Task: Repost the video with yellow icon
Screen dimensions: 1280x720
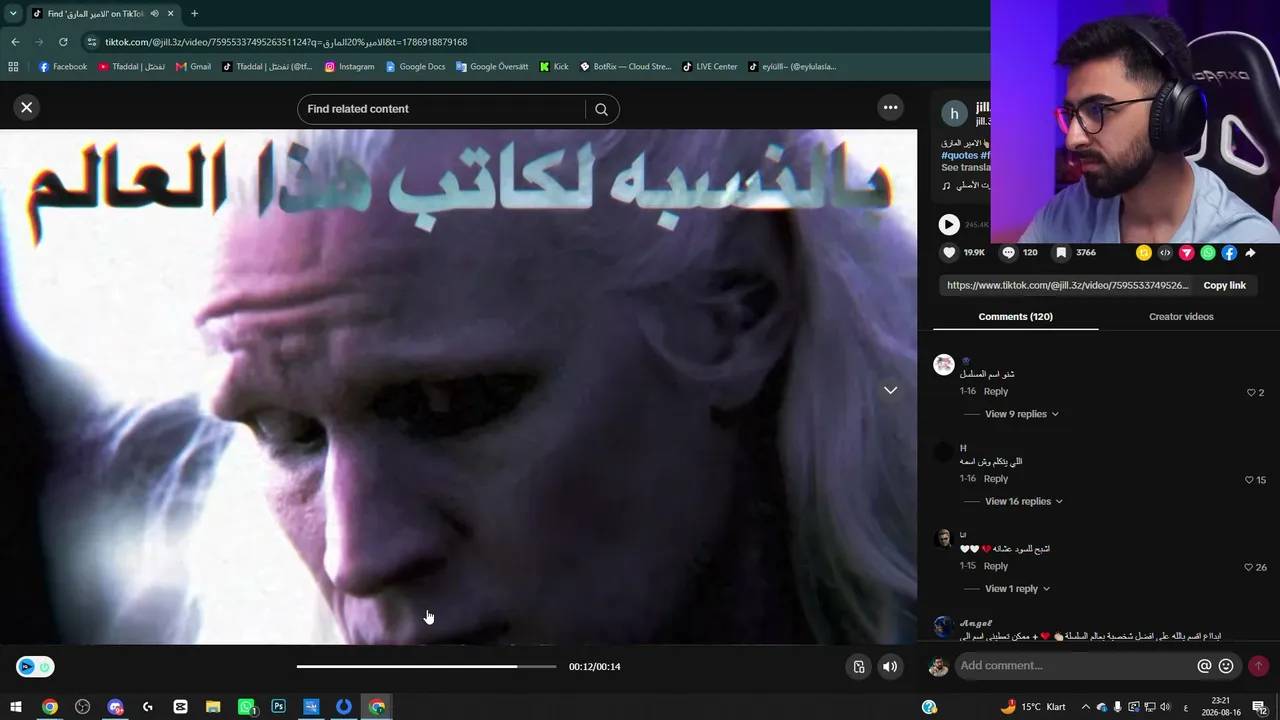Action: point(1144,253)
